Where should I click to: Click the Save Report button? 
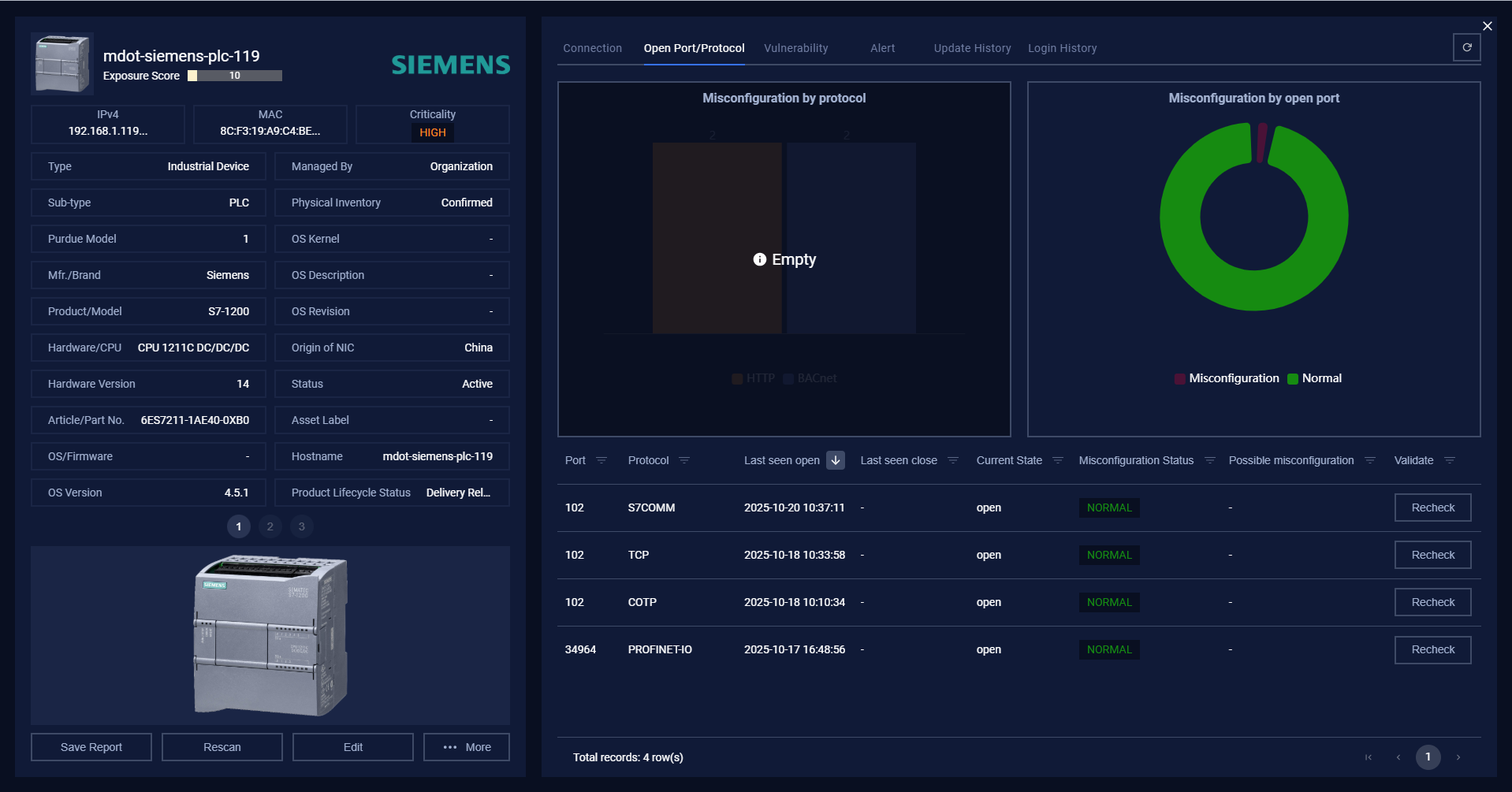click(x=91, y=747)
